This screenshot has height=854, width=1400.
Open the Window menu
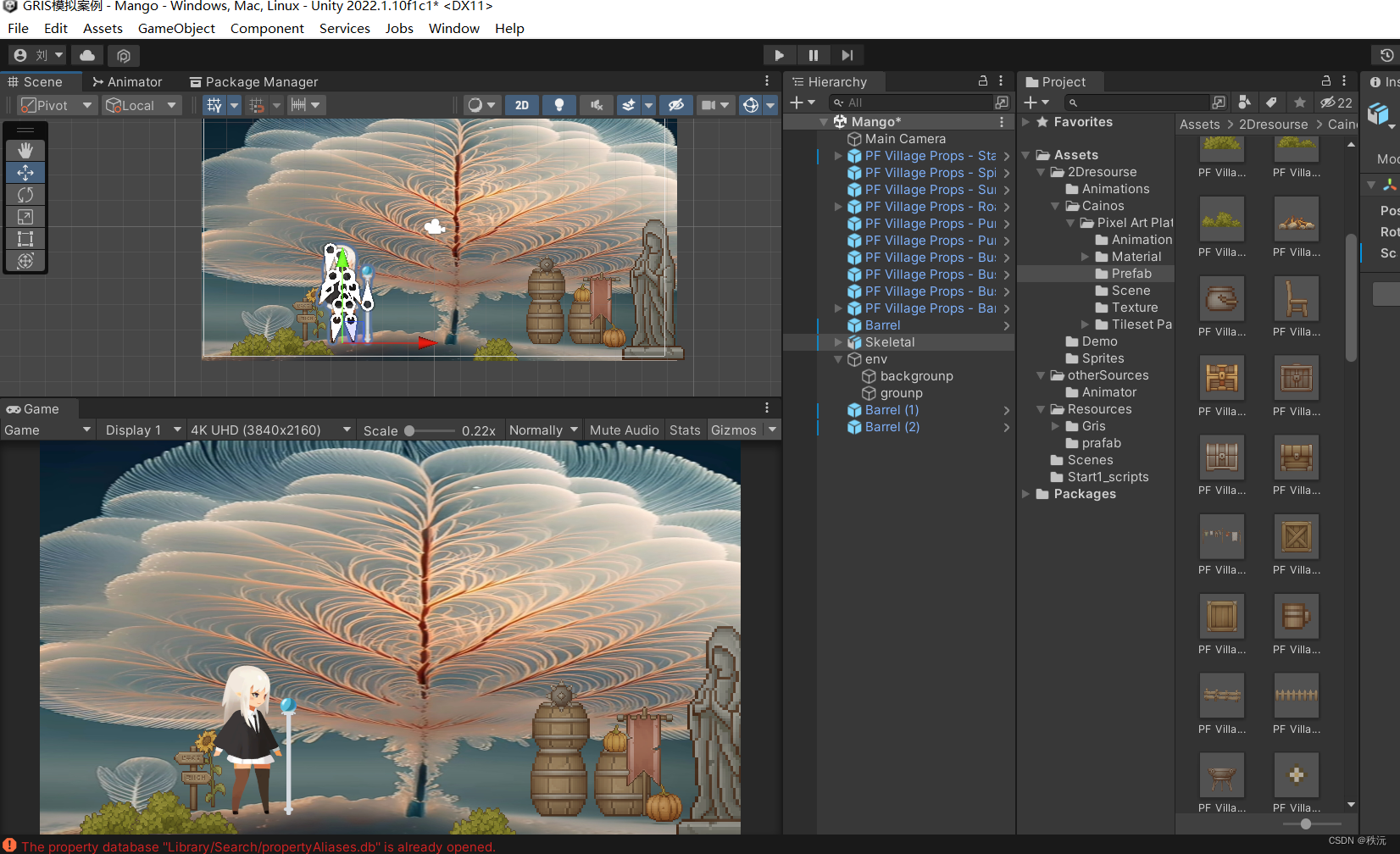pyautogui.click(x=454, y=28)
